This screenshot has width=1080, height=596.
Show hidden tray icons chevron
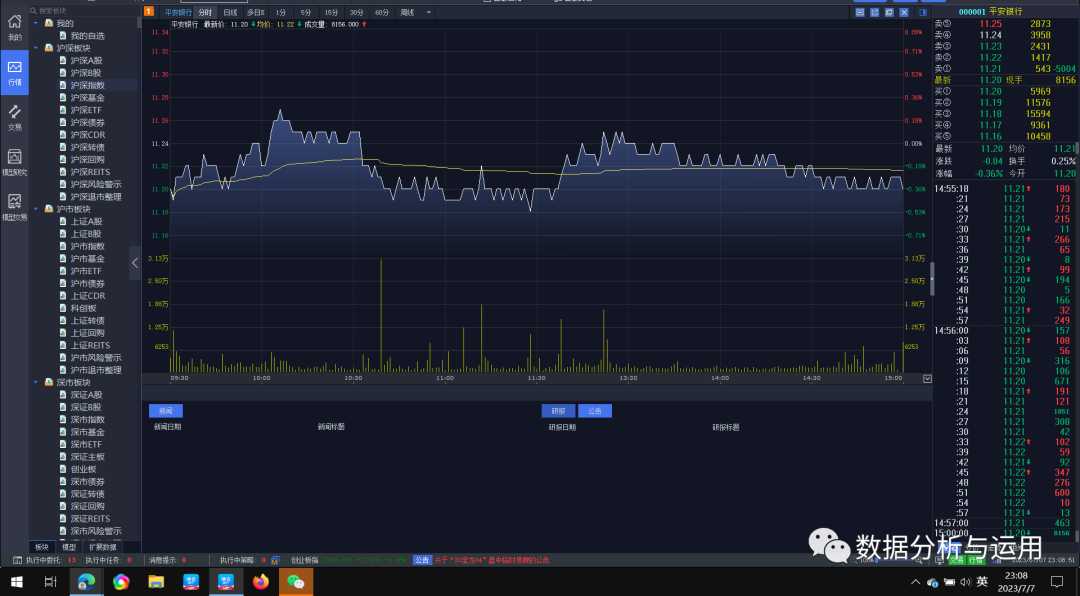click(x=915, y=582)
